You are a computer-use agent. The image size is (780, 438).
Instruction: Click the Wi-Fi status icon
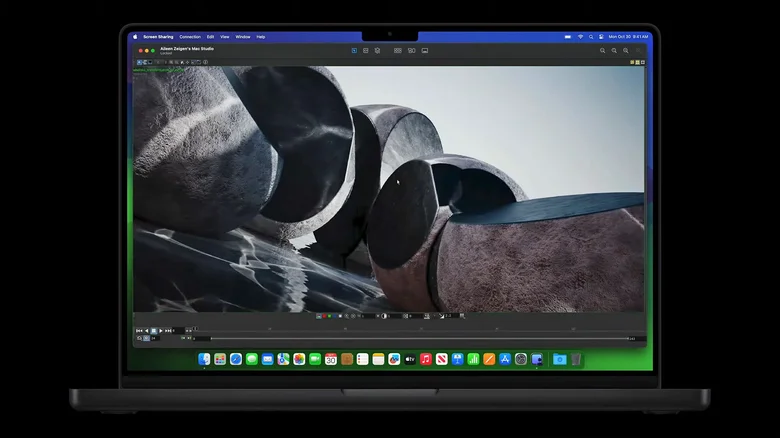580,37
